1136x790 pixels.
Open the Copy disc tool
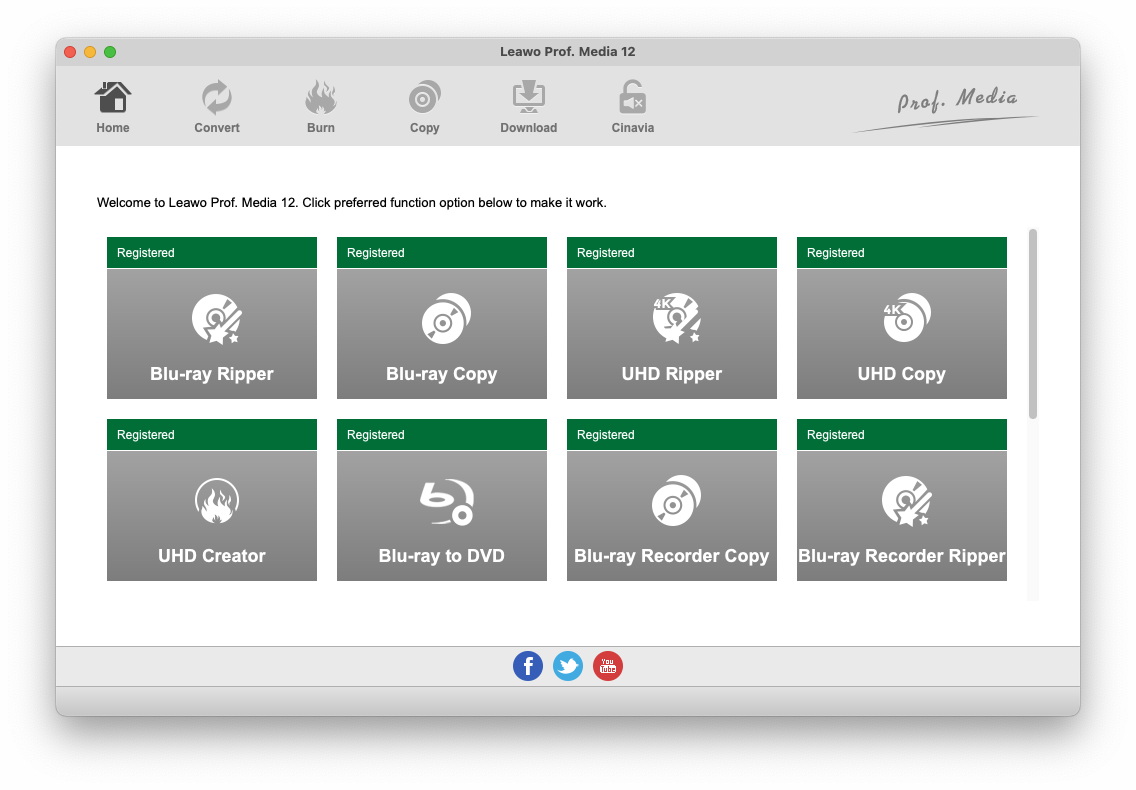coord(425,106)
